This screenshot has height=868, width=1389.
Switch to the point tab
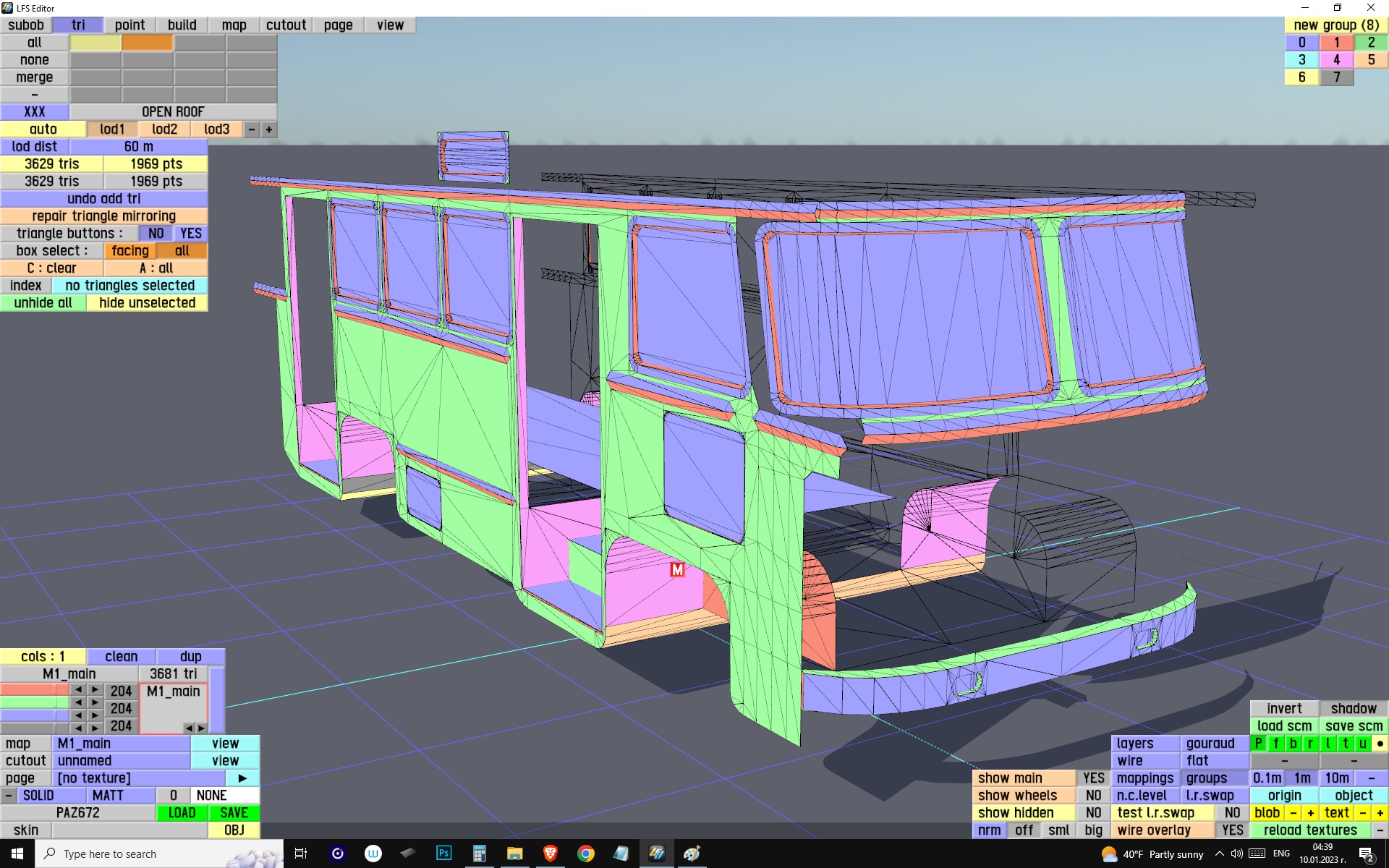pos(129,25)
